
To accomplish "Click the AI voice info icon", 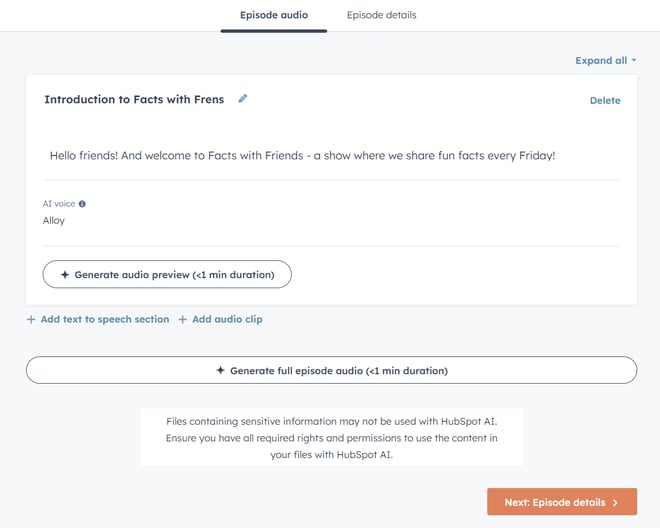I will coord(82,204).
